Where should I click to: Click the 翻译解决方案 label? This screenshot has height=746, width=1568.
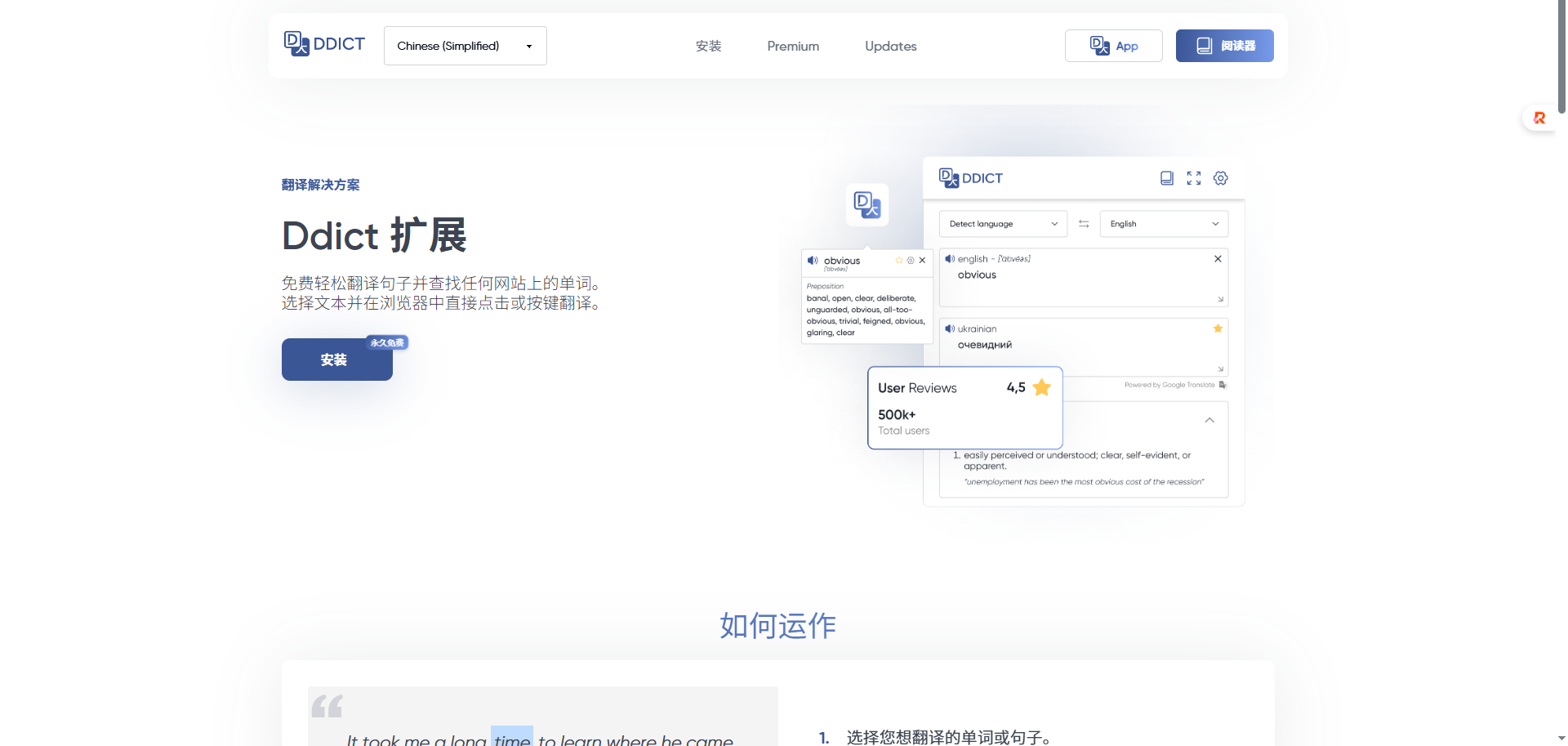click(x=321, y=185)
